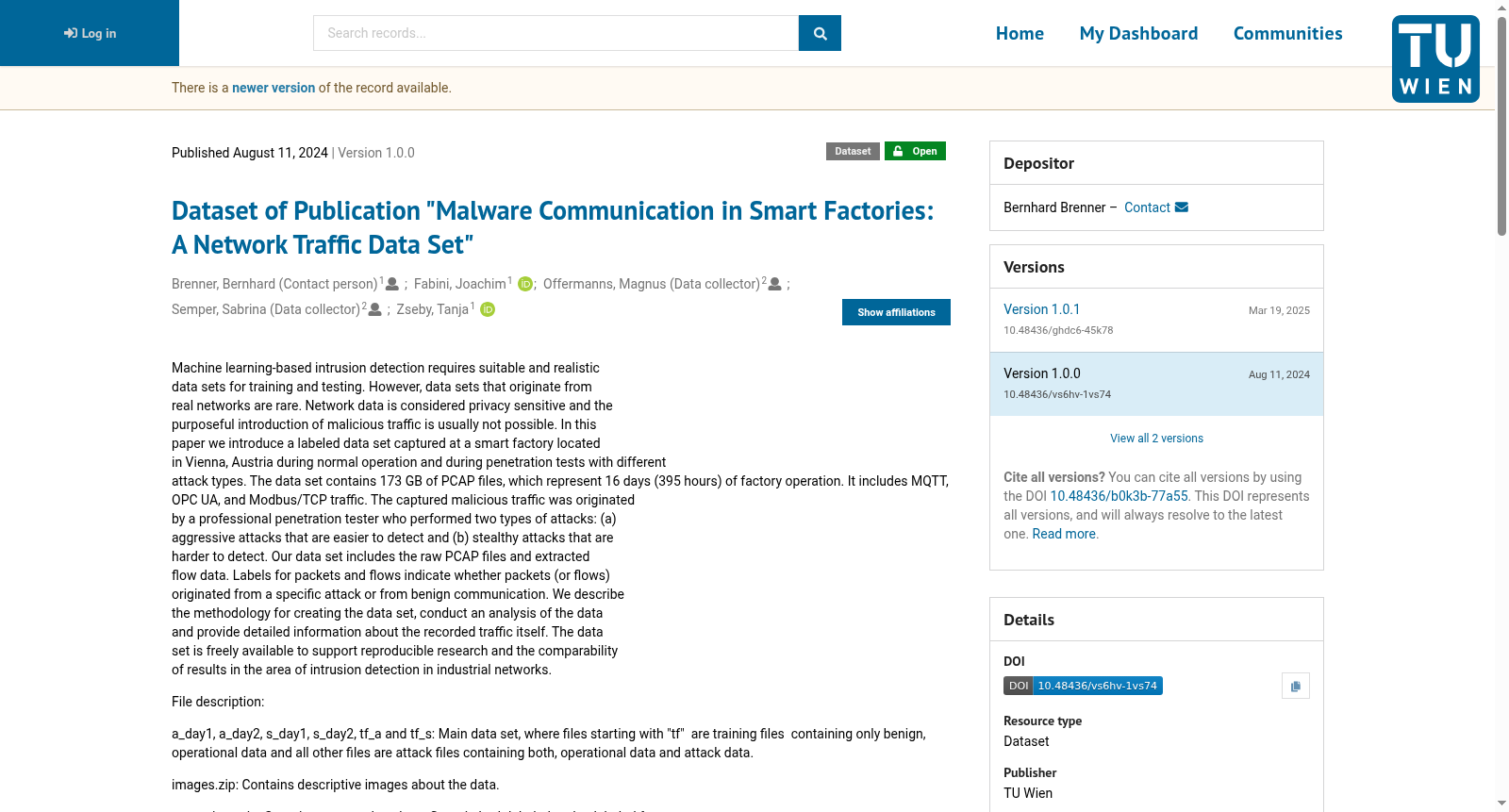1509x812 pixels.
Task: Select Version 1.0.1 in Versions panel
Action: coord(1041,309)
